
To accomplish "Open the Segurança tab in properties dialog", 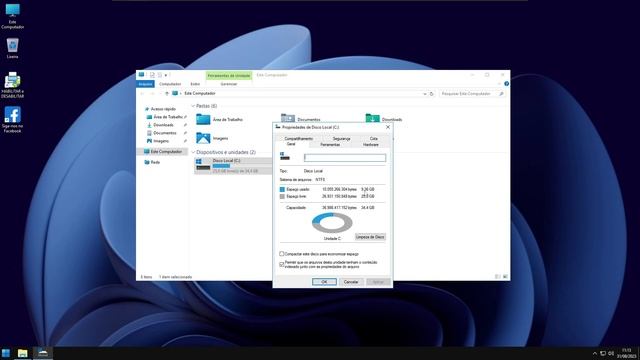I will coord(342,139).
